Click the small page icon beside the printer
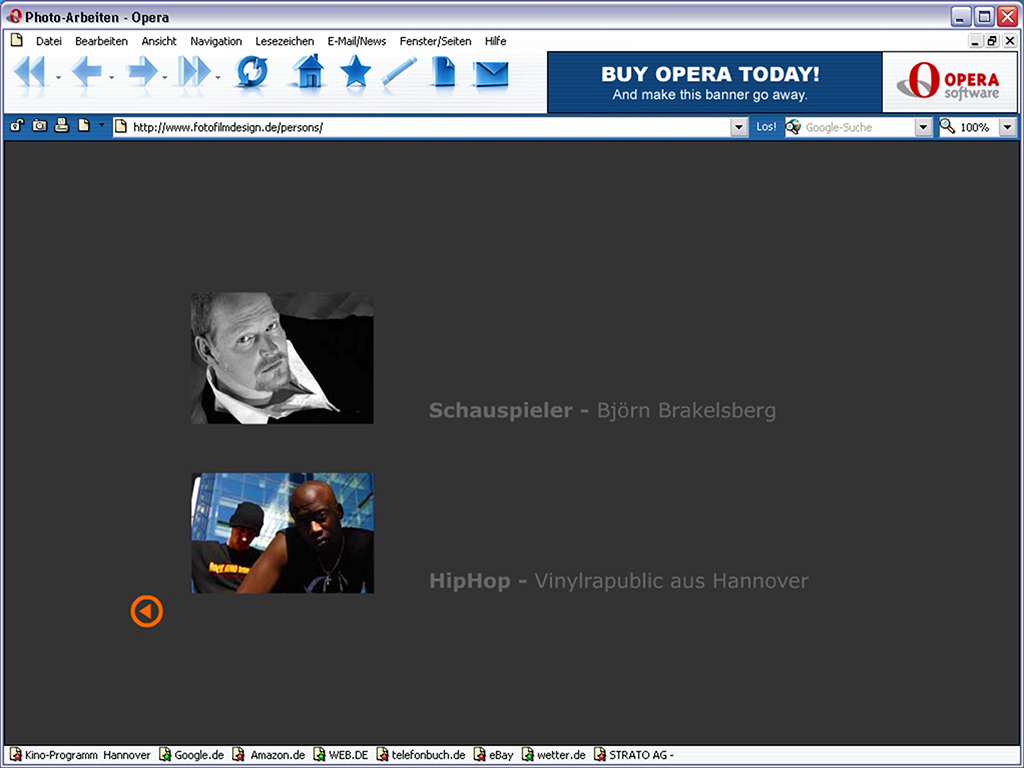 click(x=84, y=125)
